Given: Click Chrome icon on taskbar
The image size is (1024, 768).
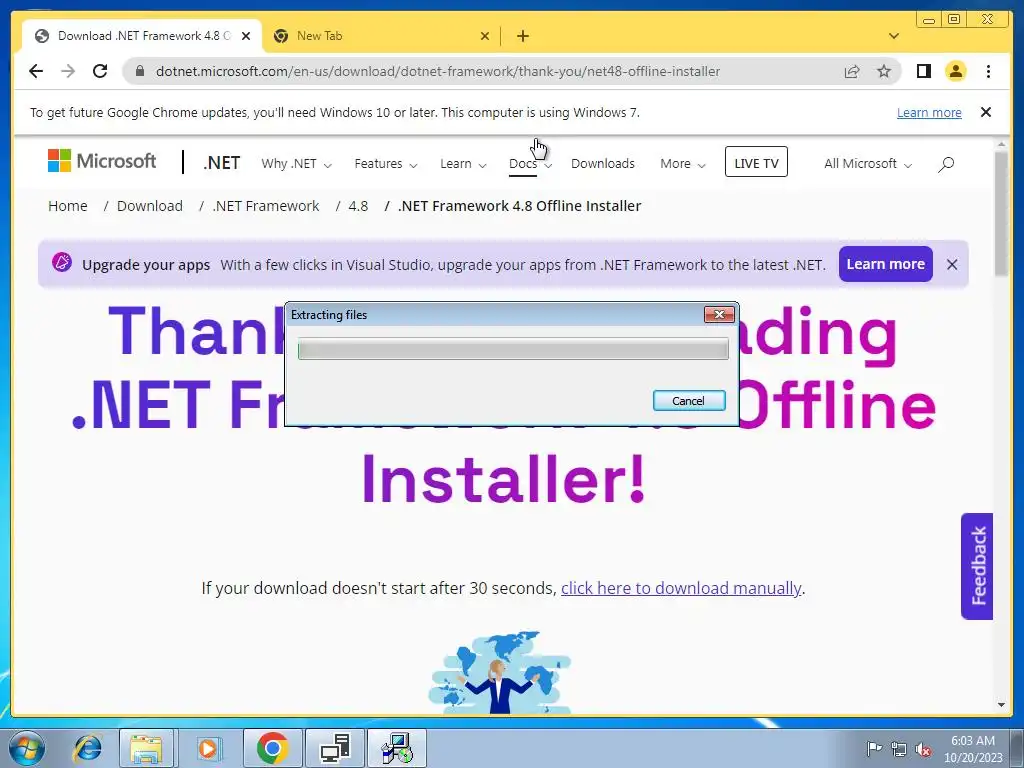Looking at the screenshot, I should [272, 748].
